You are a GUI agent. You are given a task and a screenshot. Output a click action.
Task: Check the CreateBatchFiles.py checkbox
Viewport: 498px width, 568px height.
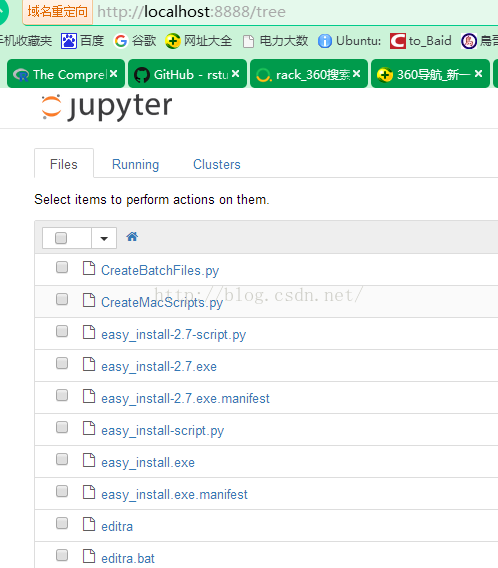[x=62, y=267]
